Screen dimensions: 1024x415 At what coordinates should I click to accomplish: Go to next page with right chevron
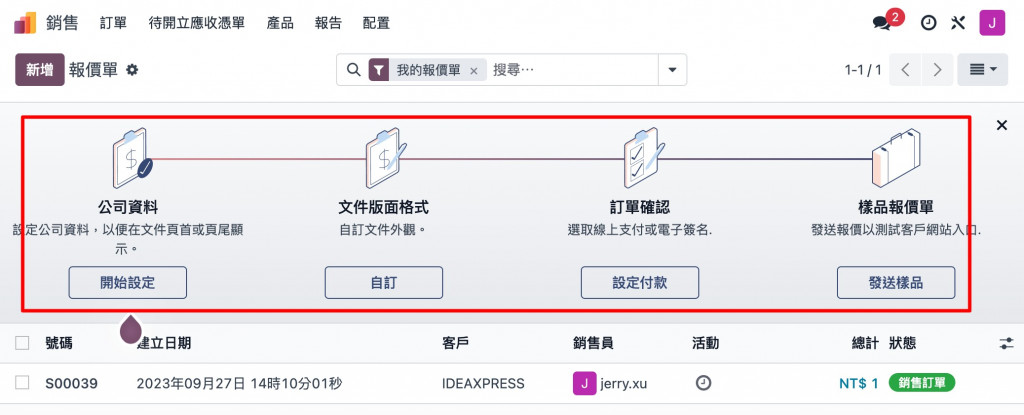coord(938,70)
